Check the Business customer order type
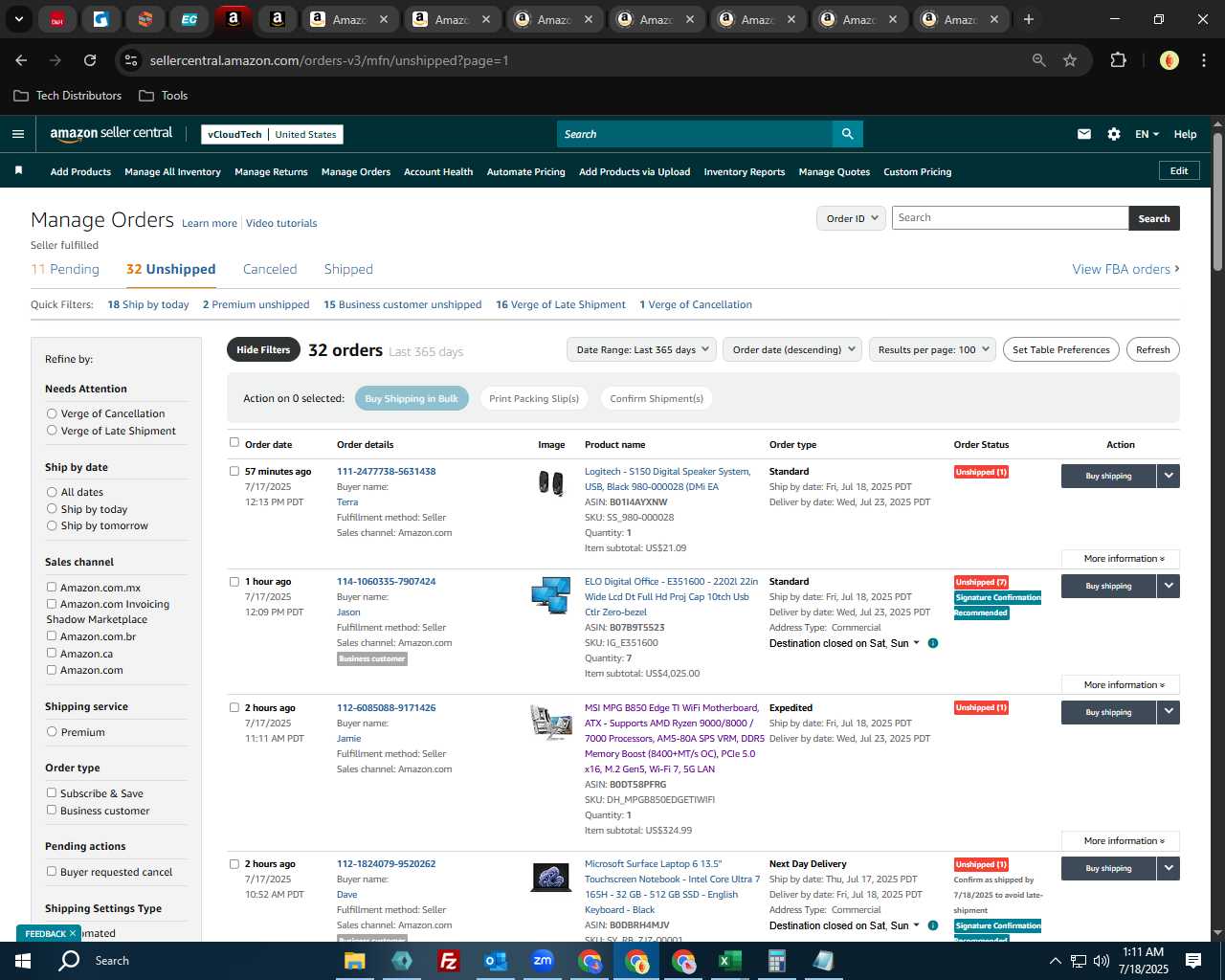 [x=52, y=811]
